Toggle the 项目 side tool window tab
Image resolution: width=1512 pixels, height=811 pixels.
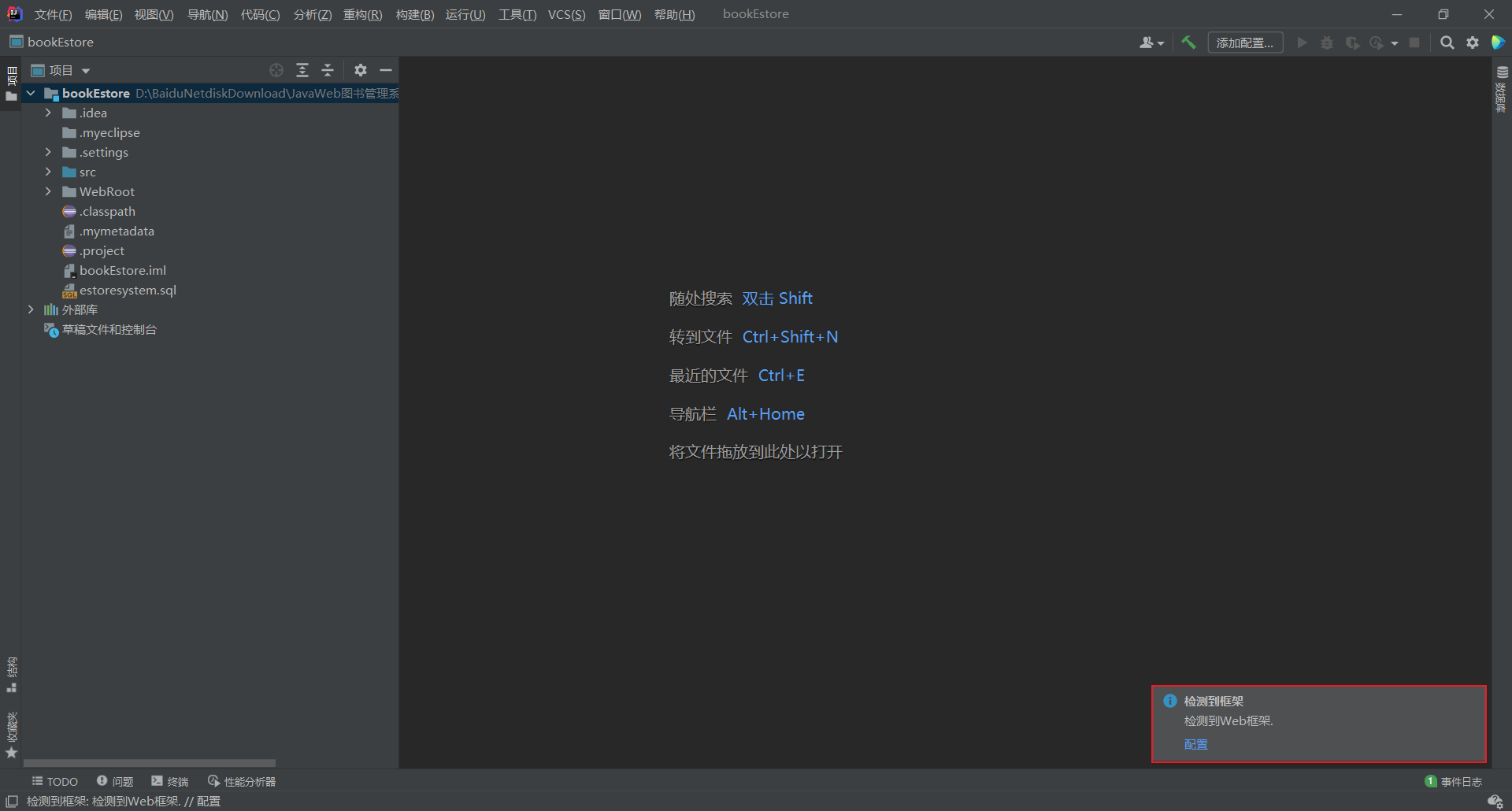(x=11, y=84)
